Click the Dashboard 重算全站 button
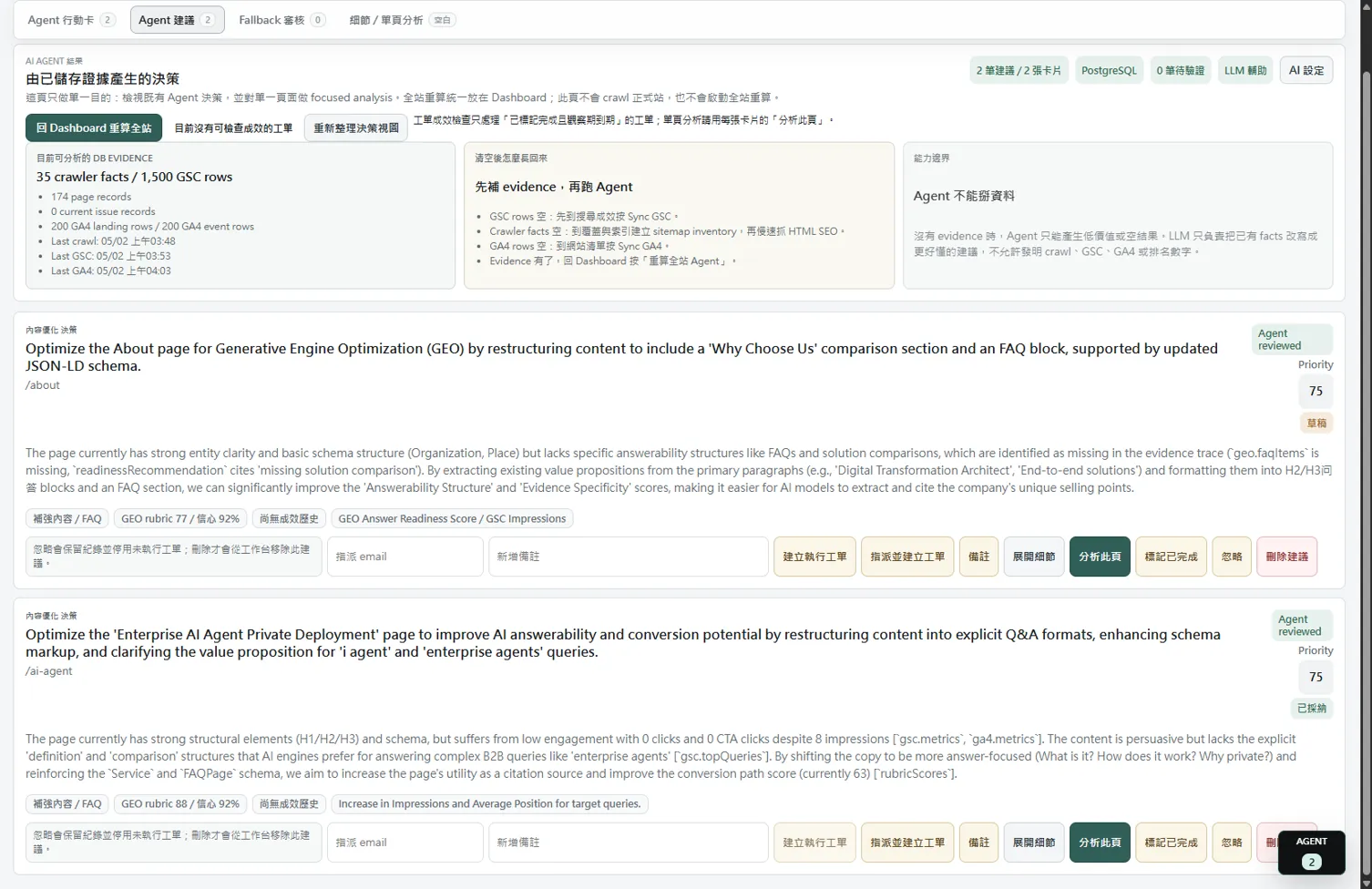Screen dimensions: 1372x889 [x=94, y=128]
